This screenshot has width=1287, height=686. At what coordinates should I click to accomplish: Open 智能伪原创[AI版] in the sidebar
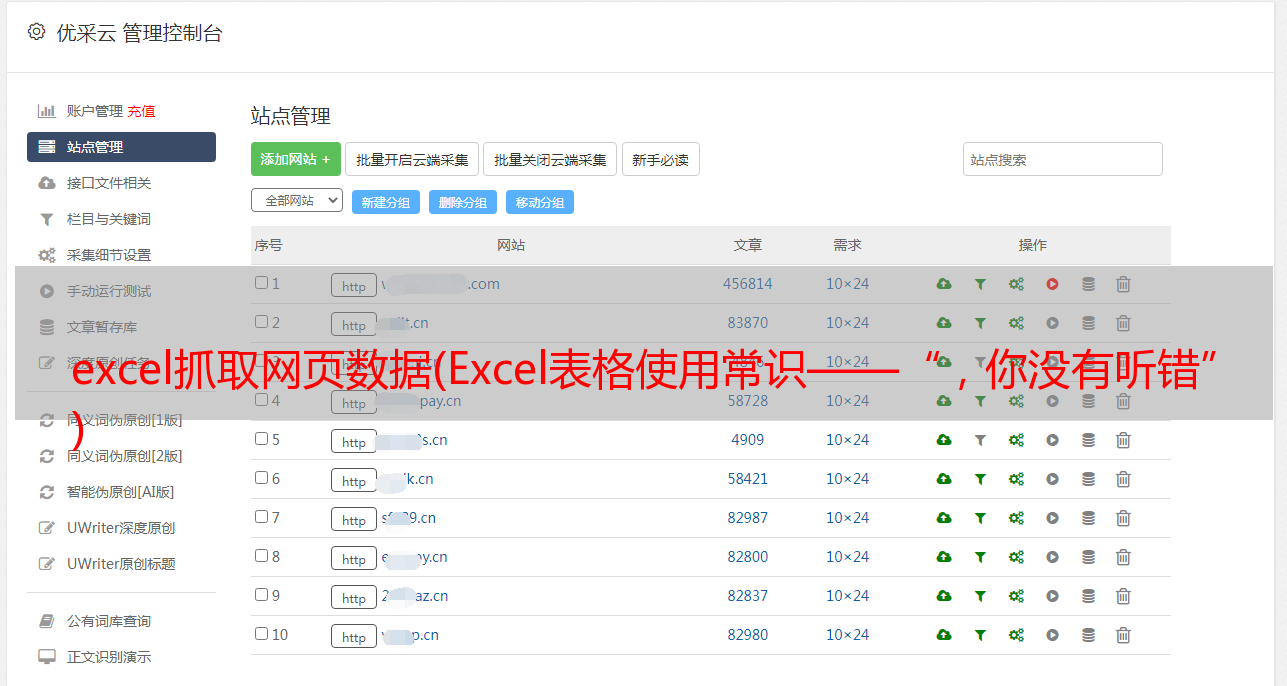pos(121,492)
